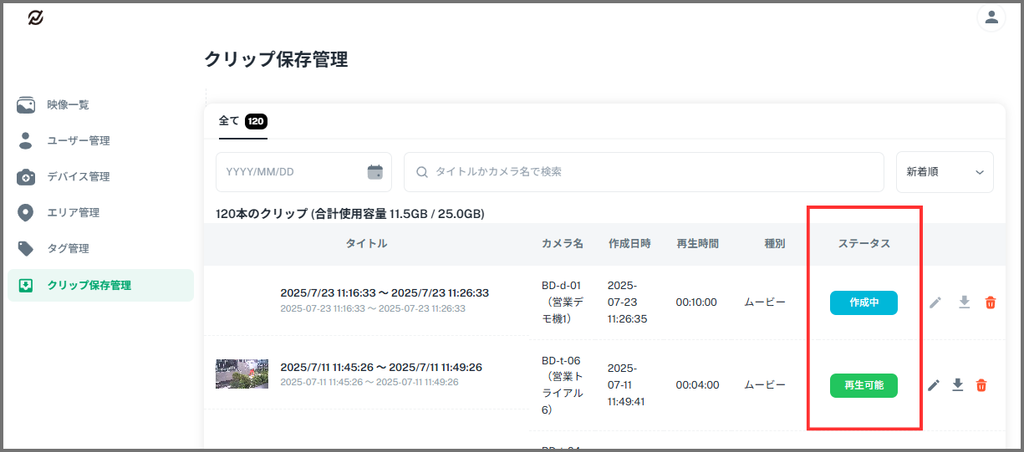1024x452 pixels.
Task: Select the 全て tab
Action: click(243, 121)
